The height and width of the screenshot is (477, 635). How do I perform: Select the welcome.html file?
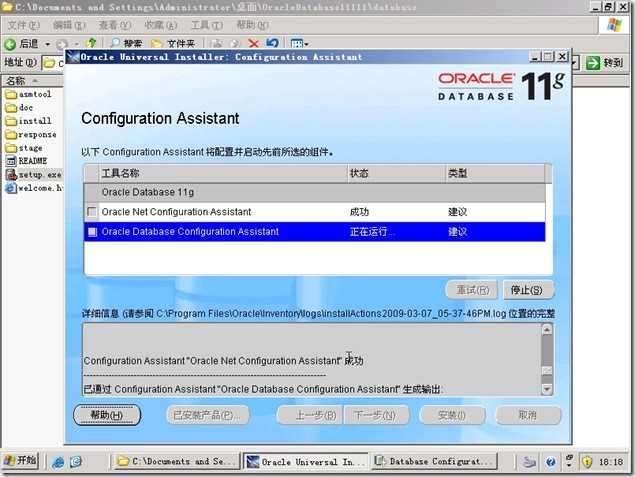34,188
